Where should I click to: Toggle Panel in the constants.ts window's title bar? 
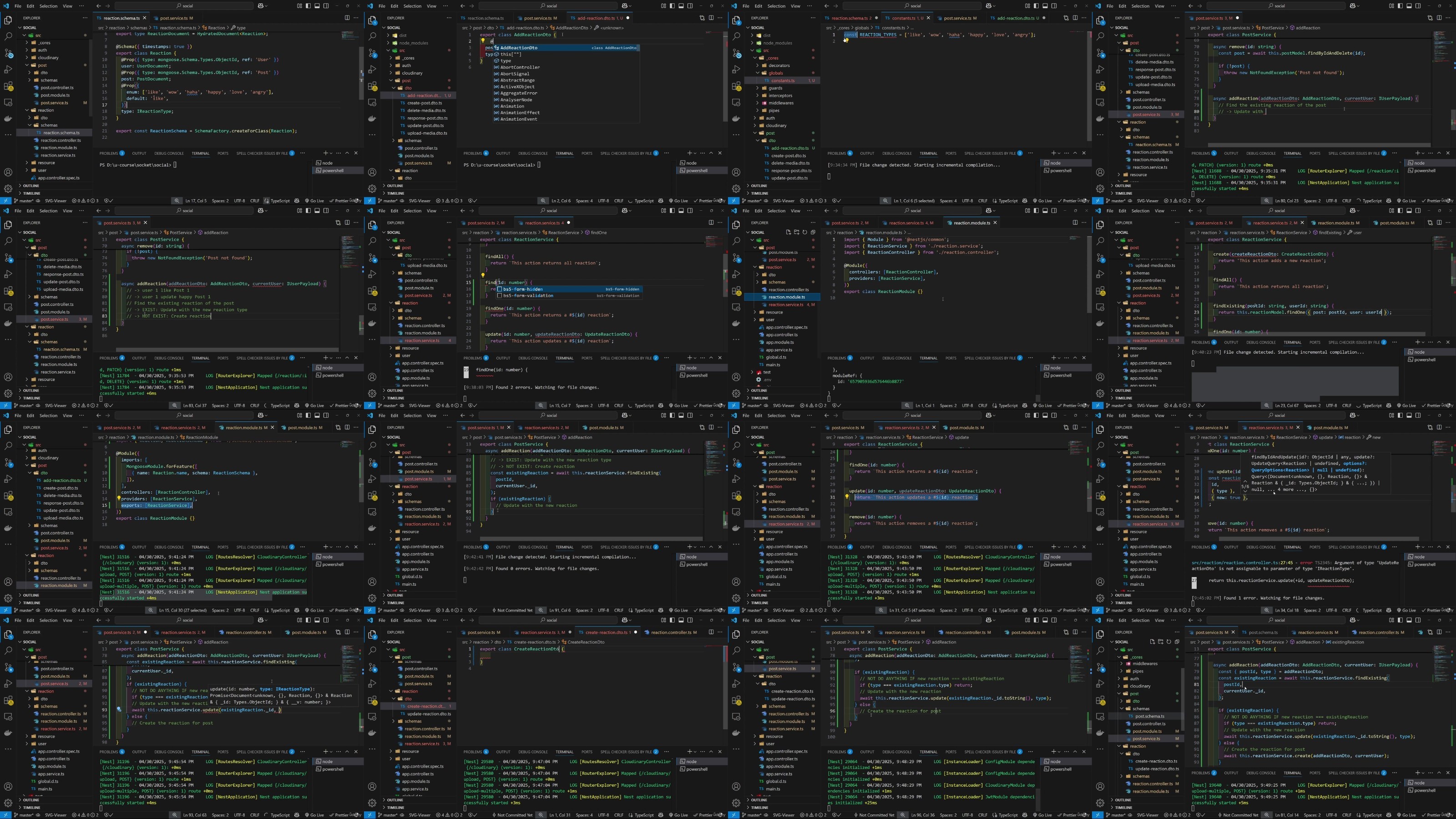(x=1045, y=5)
